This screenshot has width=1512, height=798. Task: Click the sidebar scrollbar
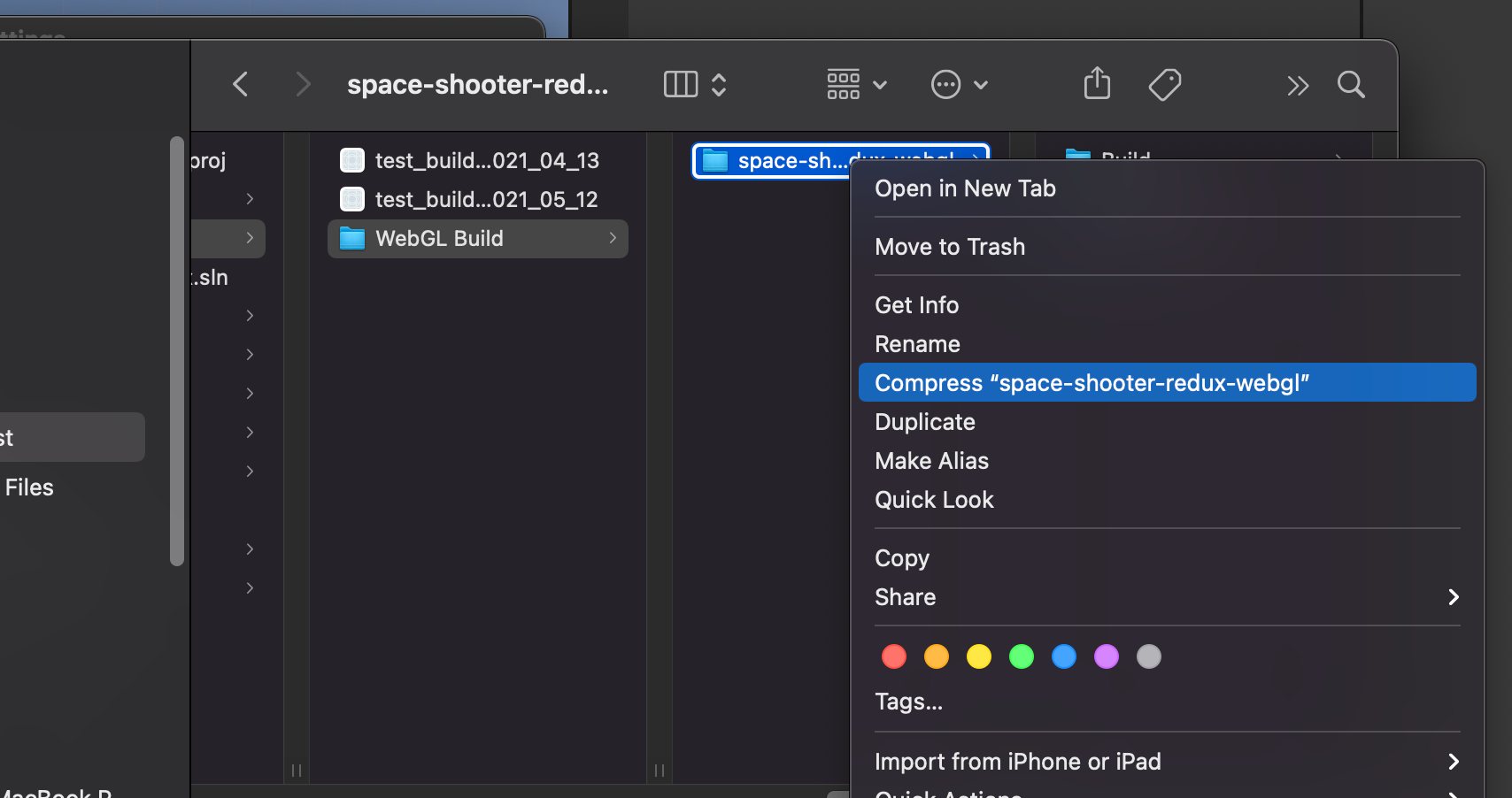[x=177, y=350]
